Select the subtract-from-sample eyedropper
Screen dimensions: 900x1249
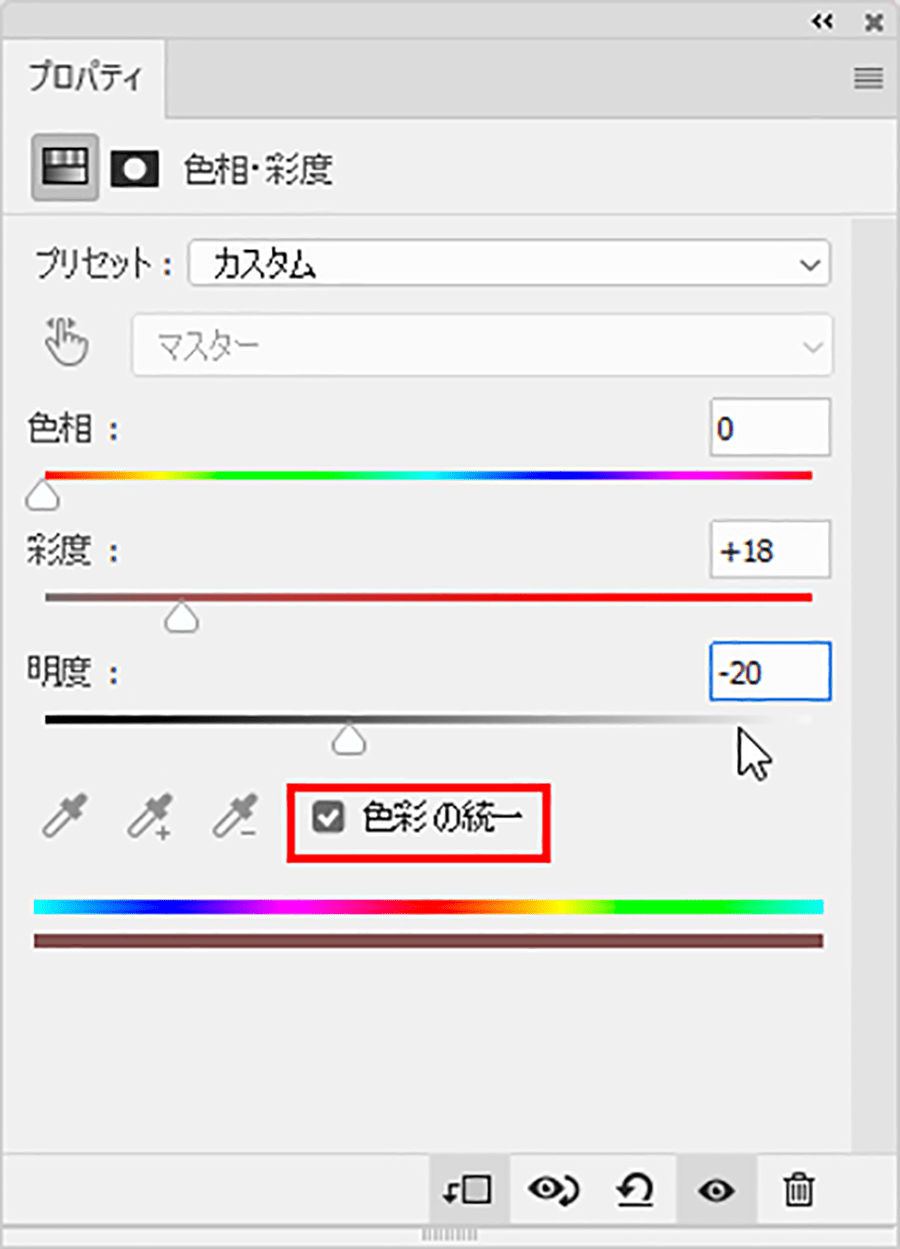[235, 816]
